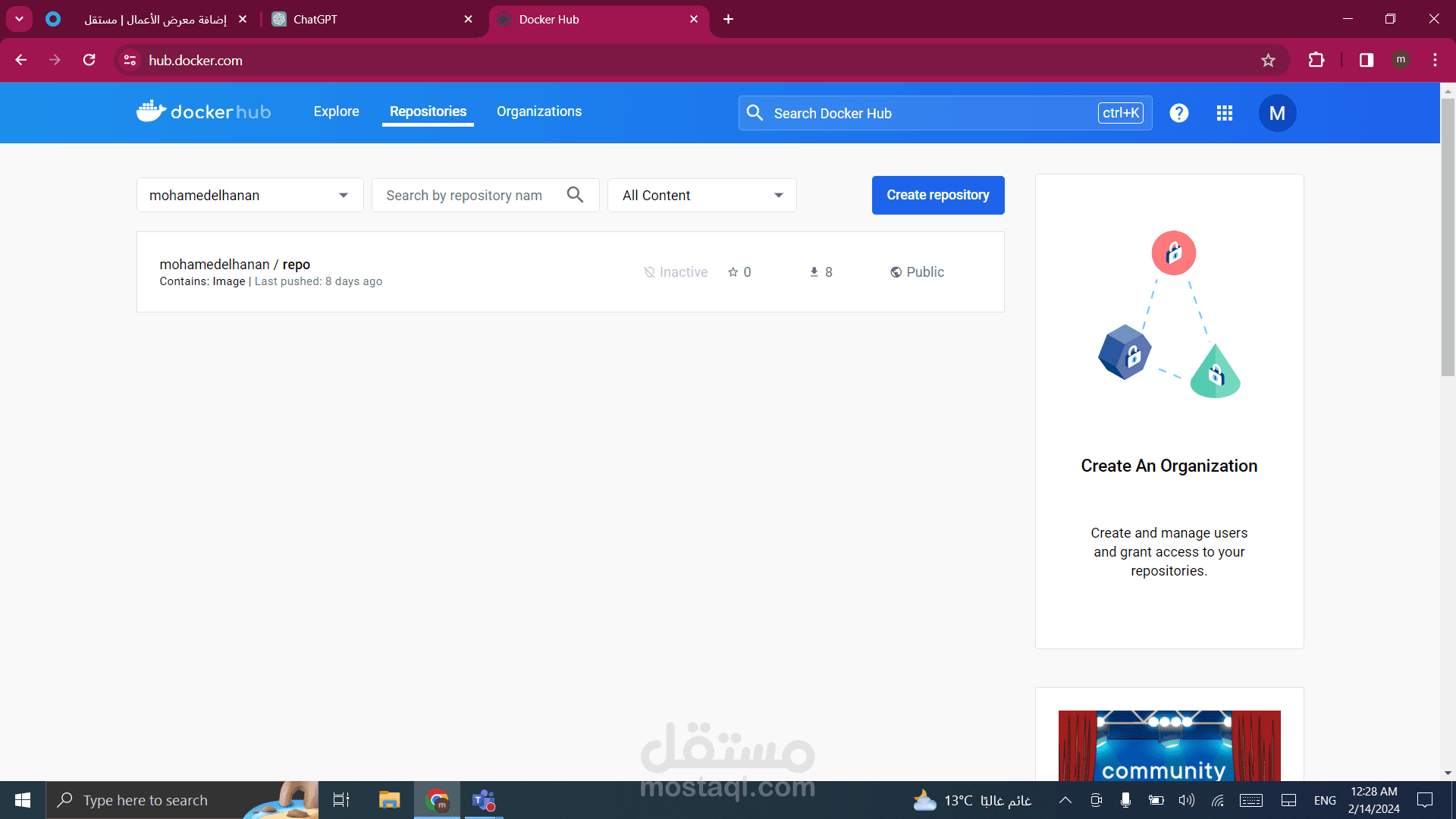Viewport: 1456px width, 819px height.
Task: Click the Public globe icon
Action: click(896, 272)
